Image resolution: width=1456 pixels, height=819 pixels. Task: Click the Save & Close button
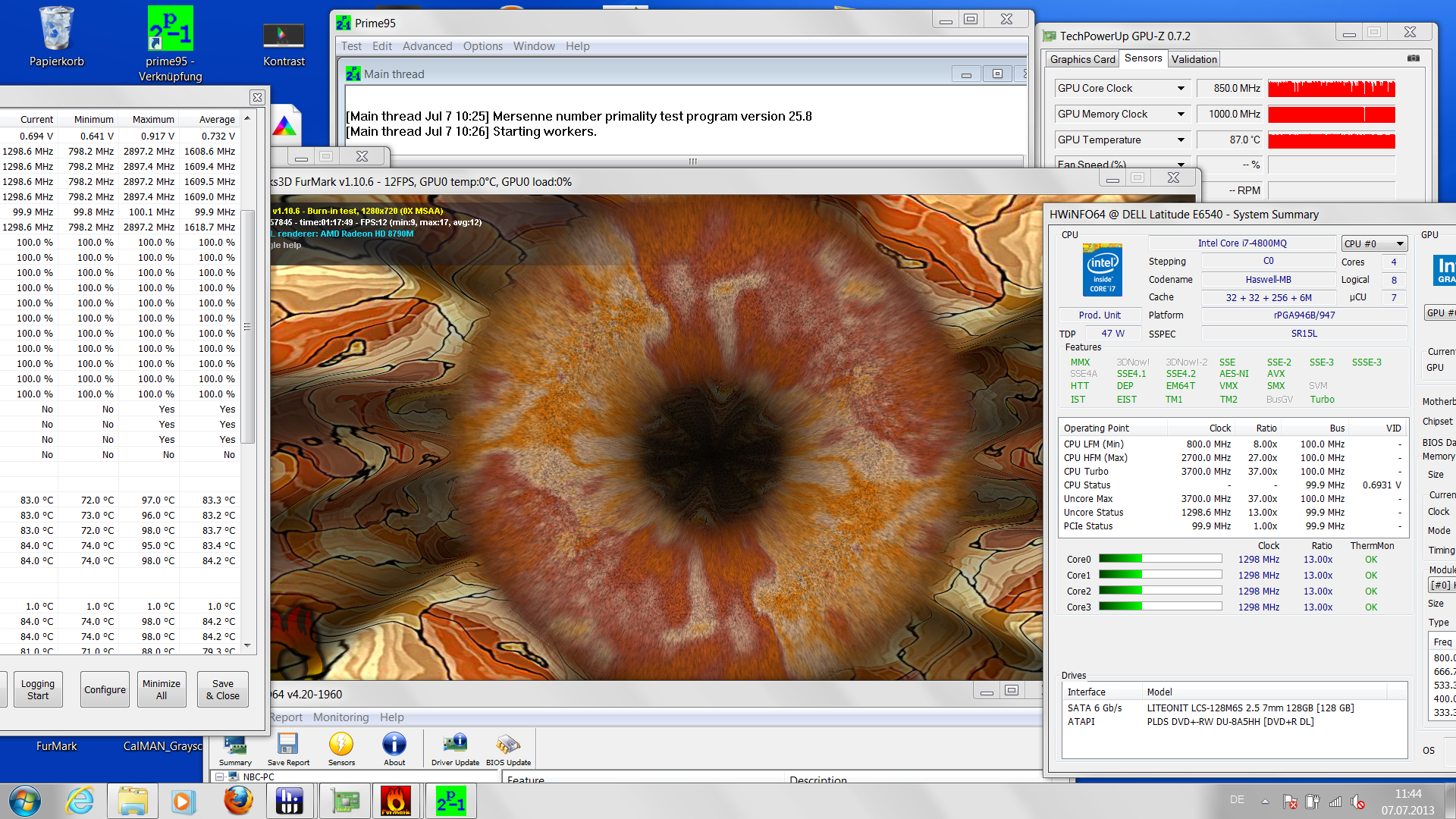tap(223, 689)
